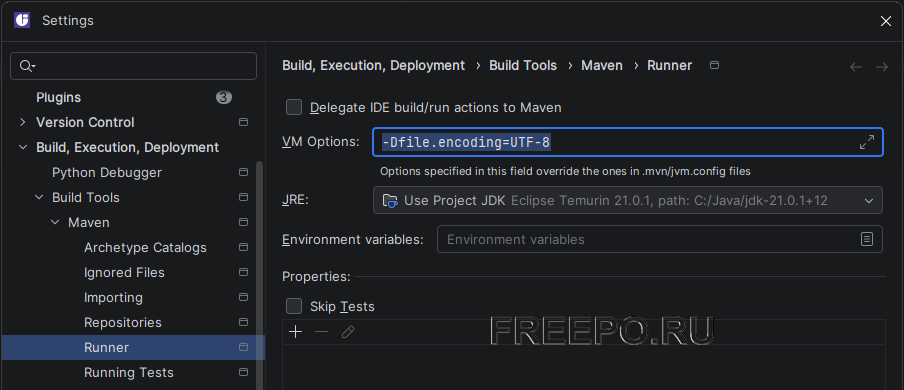The width and height of the screenshot is (904, 390).
Task: Navigate back in settings history
Action: pos(856,67)
